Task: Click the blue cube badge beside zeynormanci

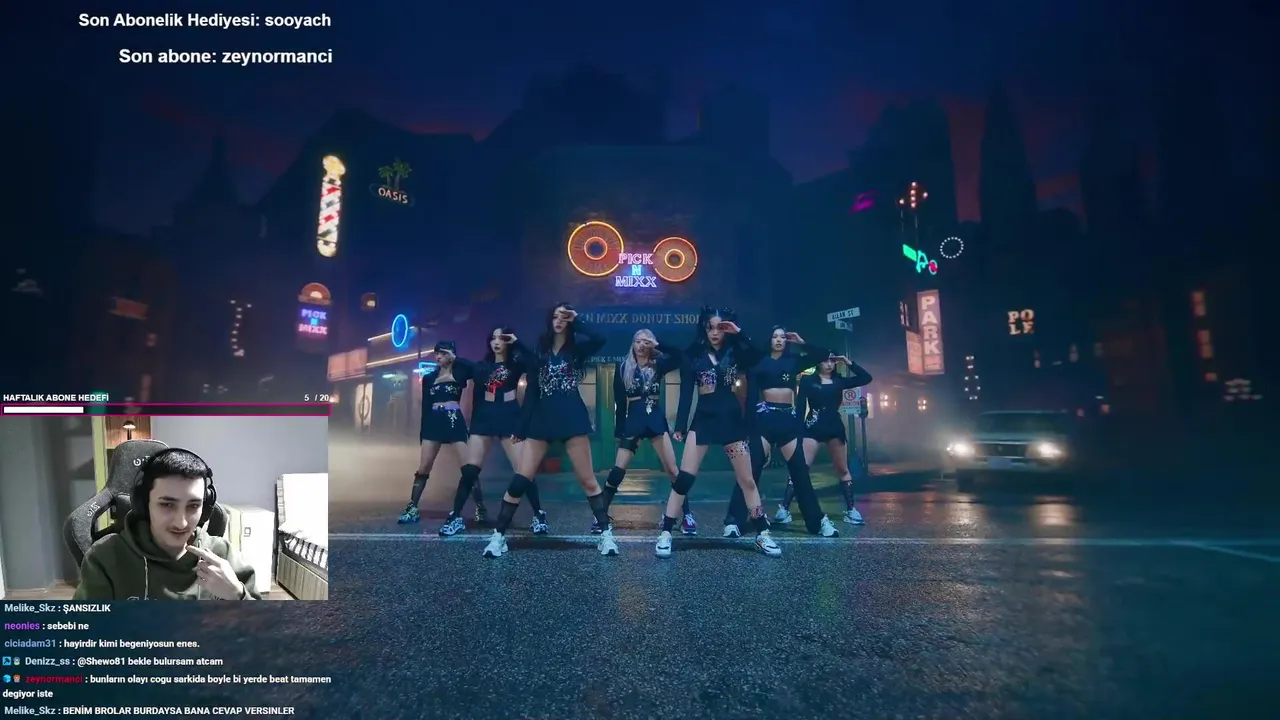Action: pyautogui.click(x=7, y=679)
